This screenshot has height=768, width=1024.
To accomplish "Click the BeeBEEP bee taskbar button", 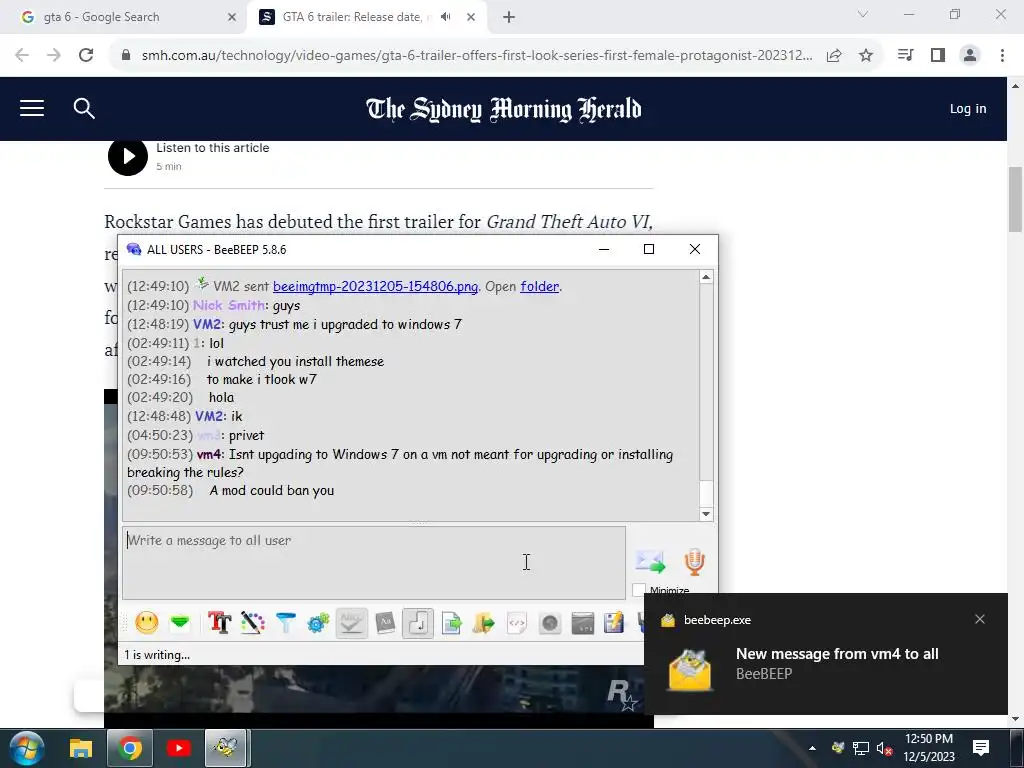I will pos(226,748).
